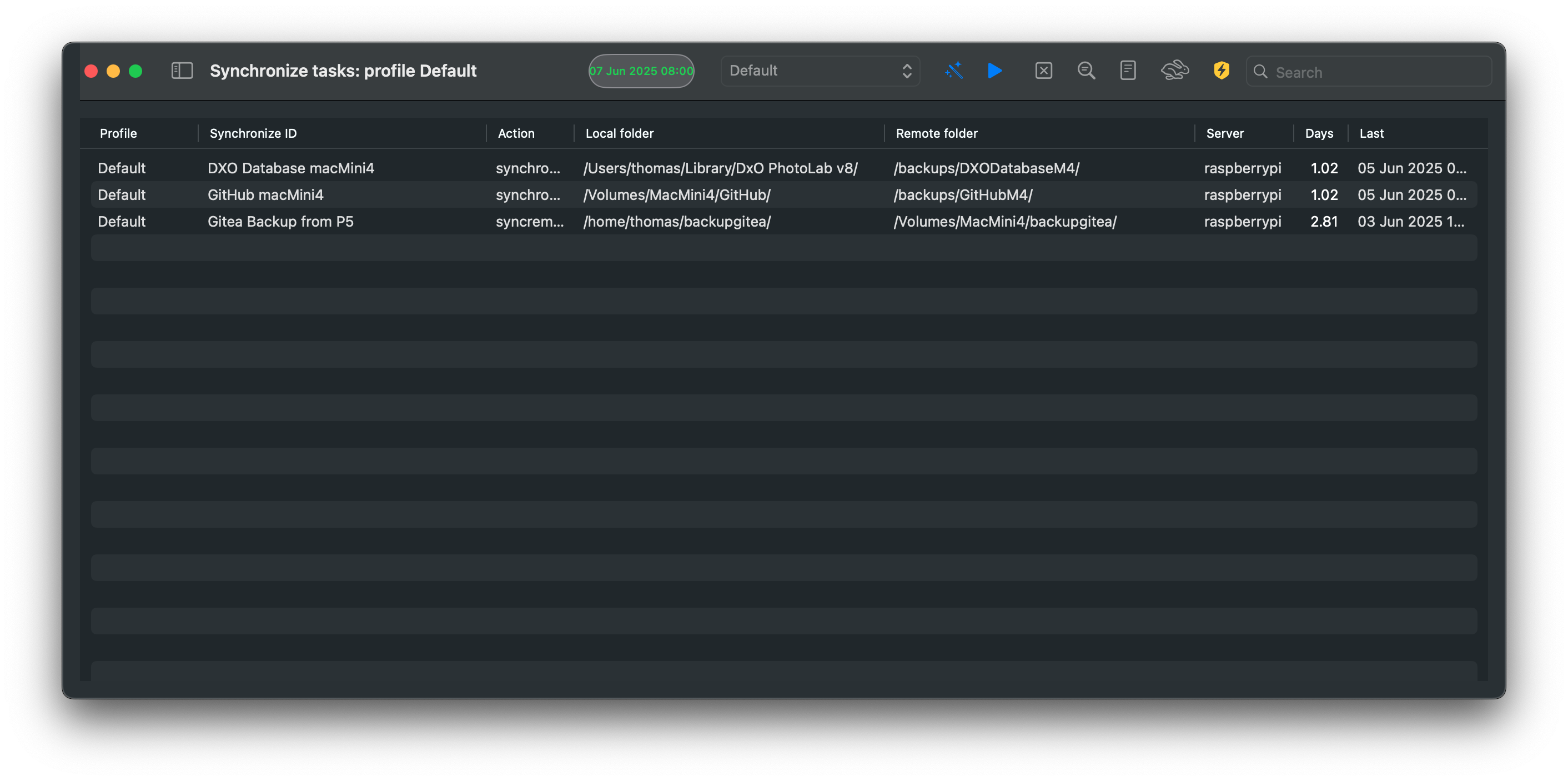The image size is (1568, 781).
Task: Click the Last column header
Action: pos(1371,133)
